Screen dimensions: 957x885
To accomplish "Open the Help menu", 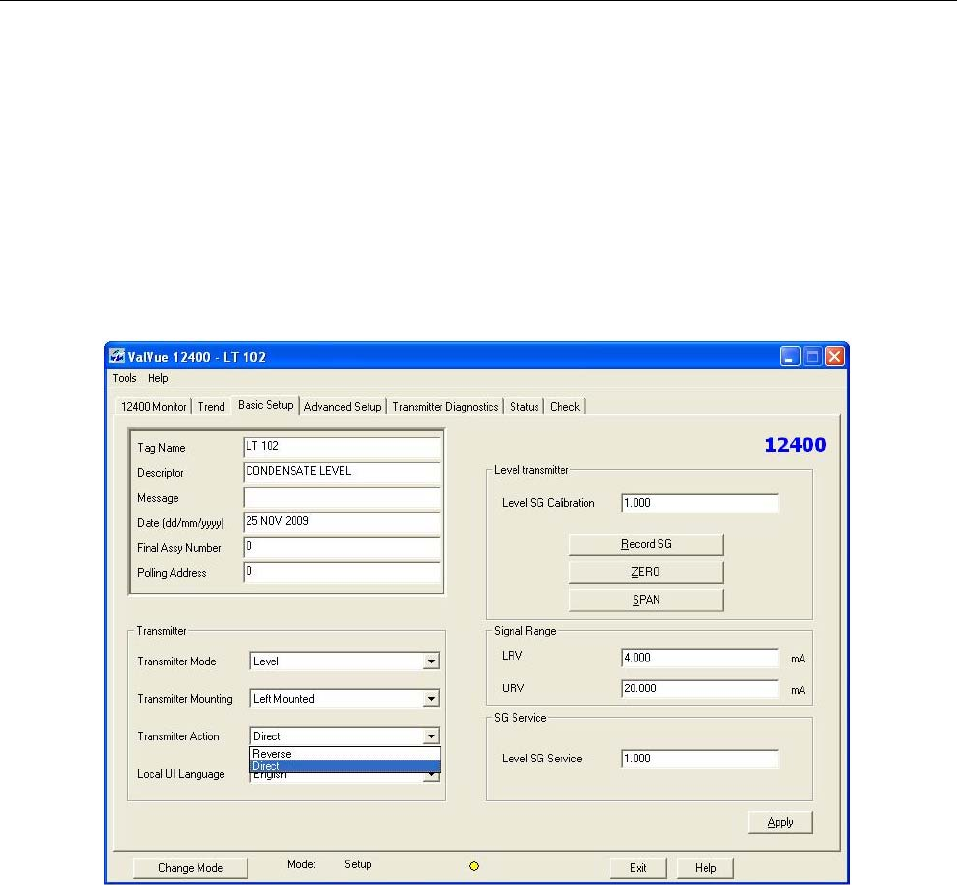I will coord(158,378).
